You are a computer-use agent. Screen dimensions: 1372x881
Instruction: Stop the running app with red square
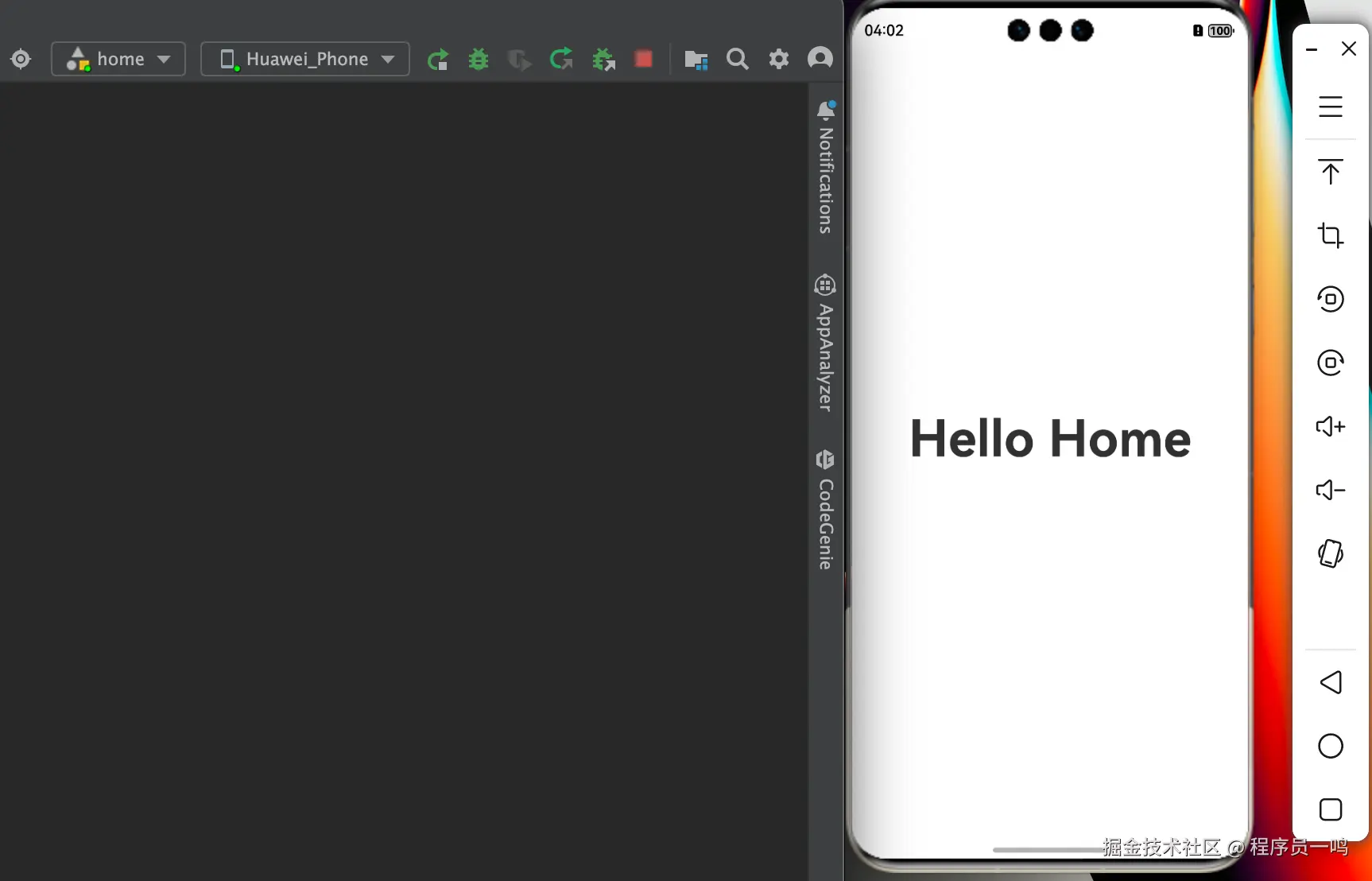coord(644,59)
